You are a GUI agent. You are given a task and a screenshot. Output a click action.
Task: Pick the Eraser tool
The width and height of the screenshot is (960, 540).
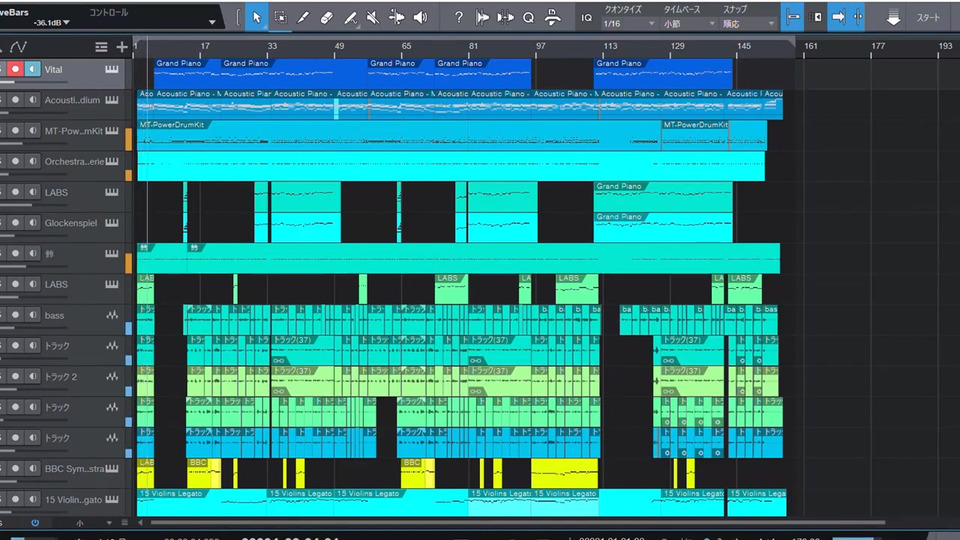[326, 17]
